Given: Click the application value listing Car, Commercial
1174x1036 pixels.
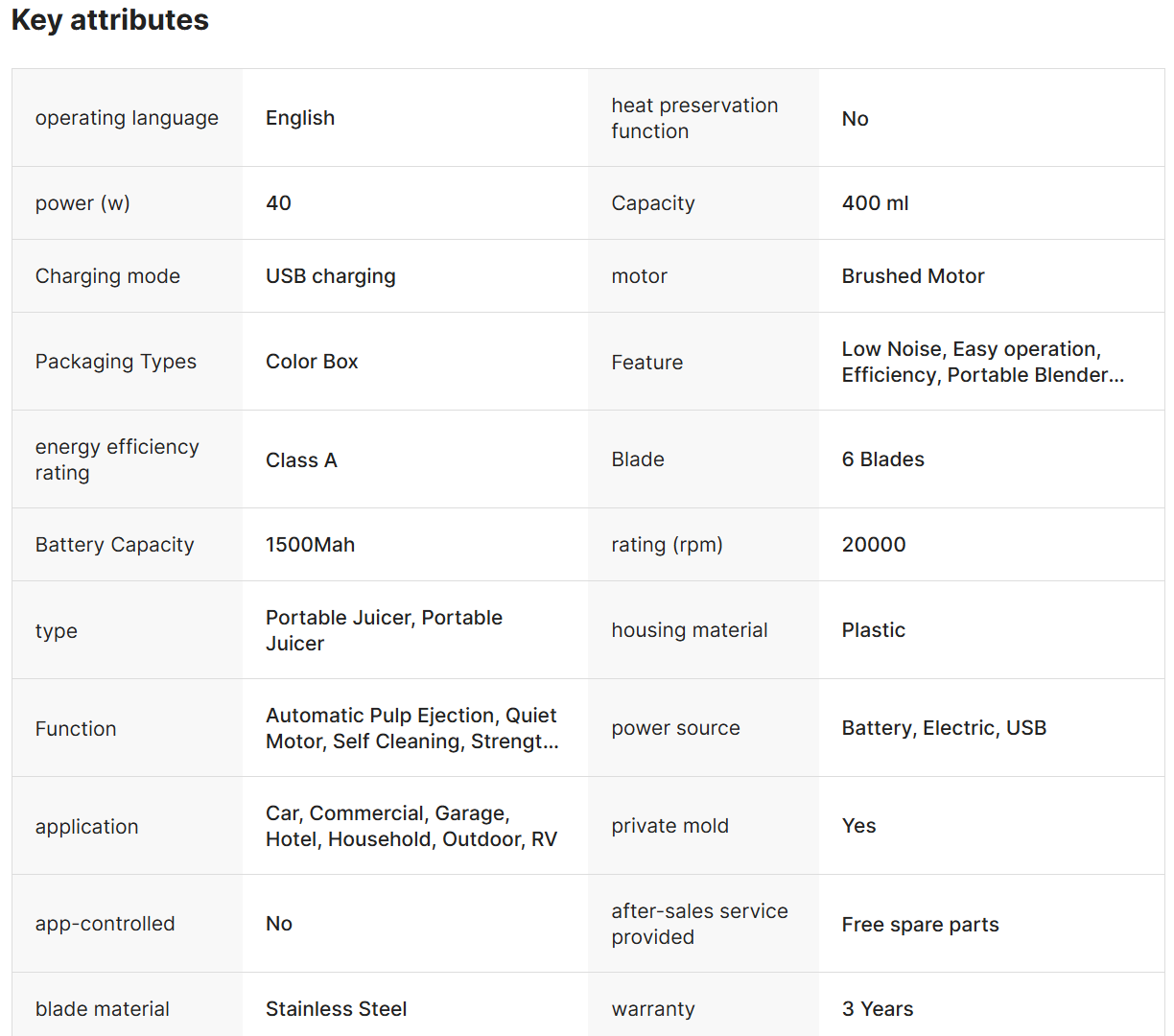Looking at the screenshot, I should coord(411,826).
